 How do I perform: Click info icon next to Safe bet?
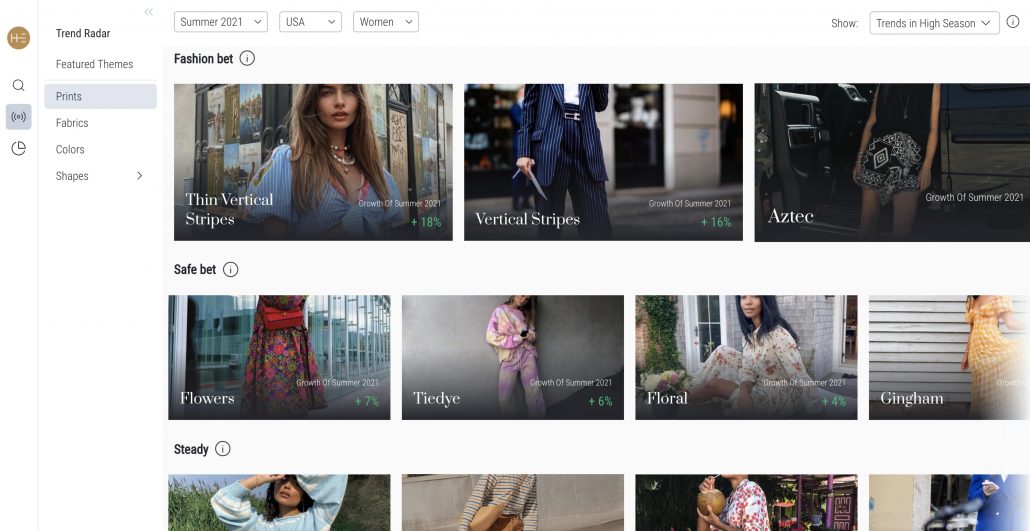(x=231, y=269)
